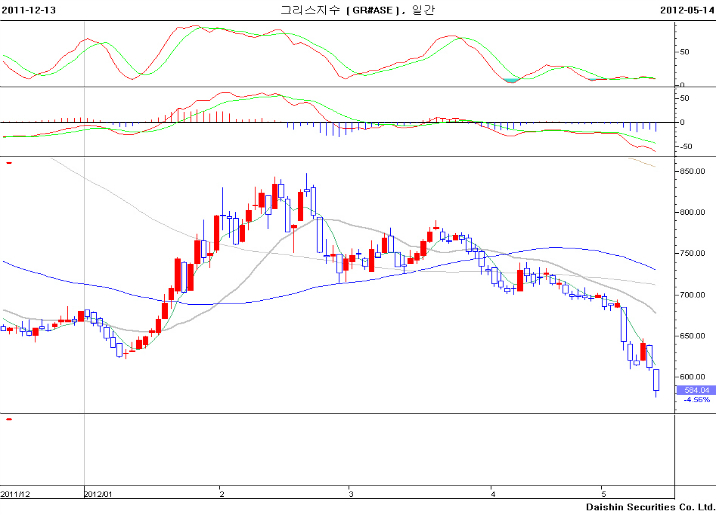Click the month 3 label on the time axis
716x515 pixels.
click(x=350, y=494)
